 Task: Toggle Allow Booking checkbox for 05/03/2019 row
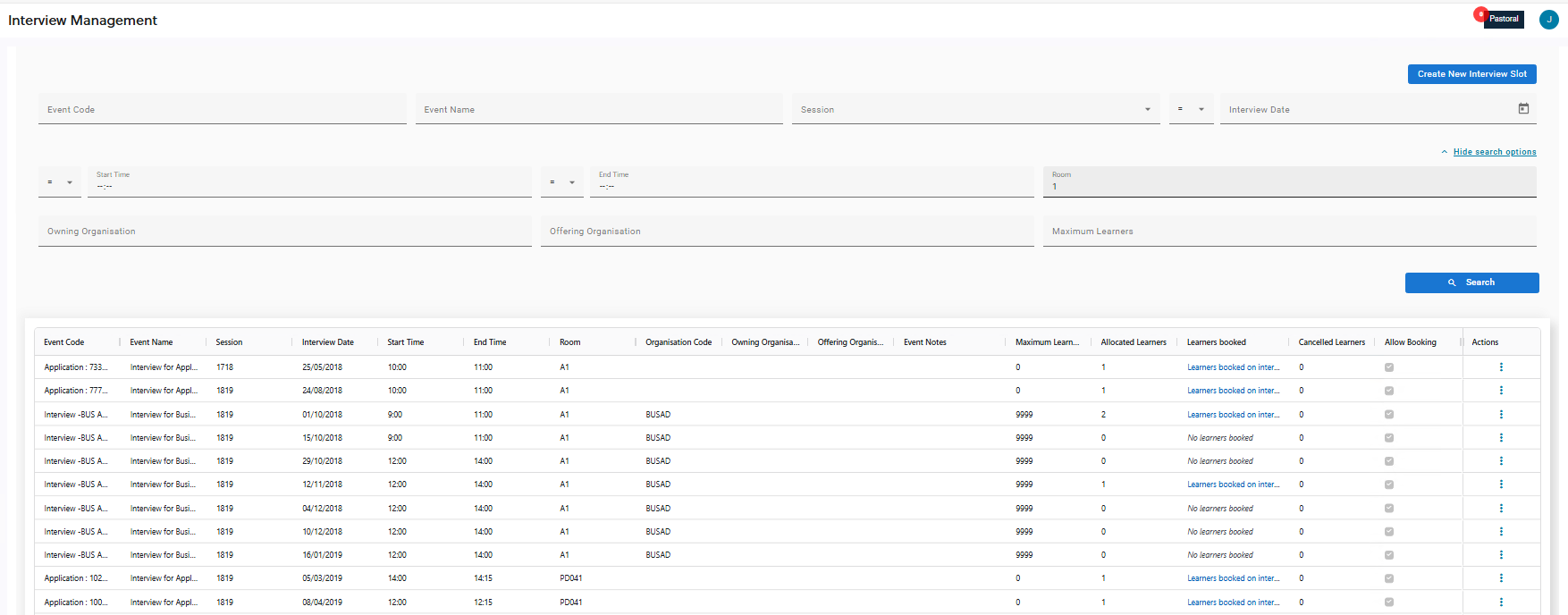[x=1388, y=578]
